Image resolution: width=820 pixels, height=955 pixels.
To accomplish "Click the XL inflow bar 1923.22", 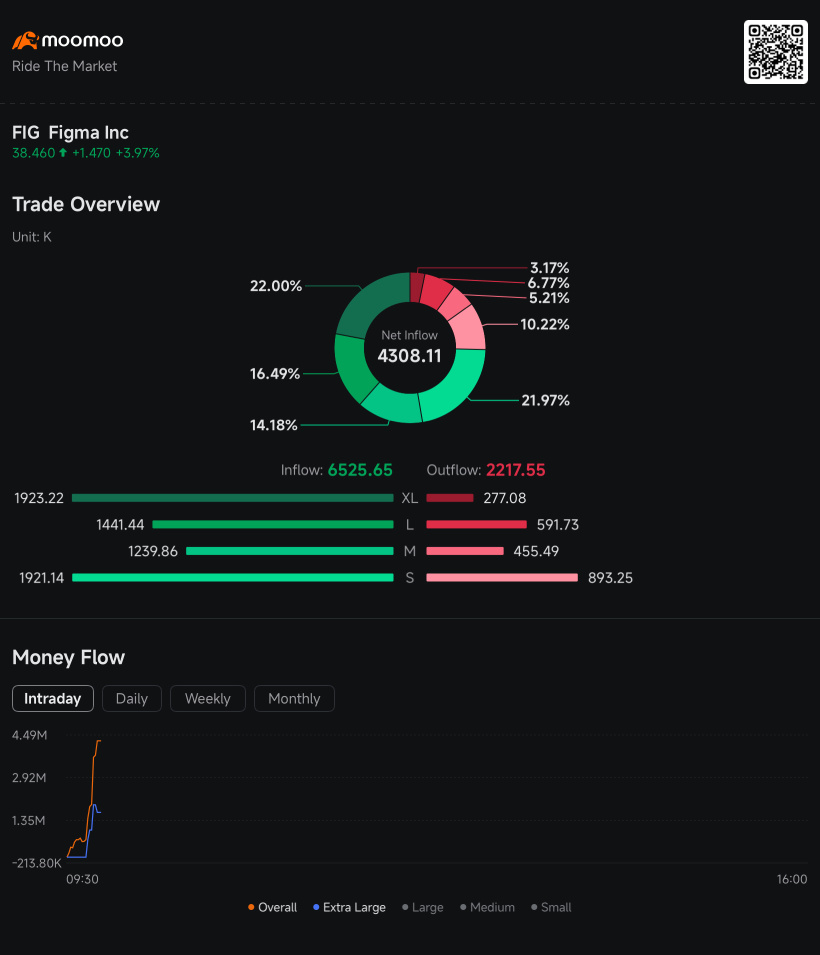I will coord(233,498).
